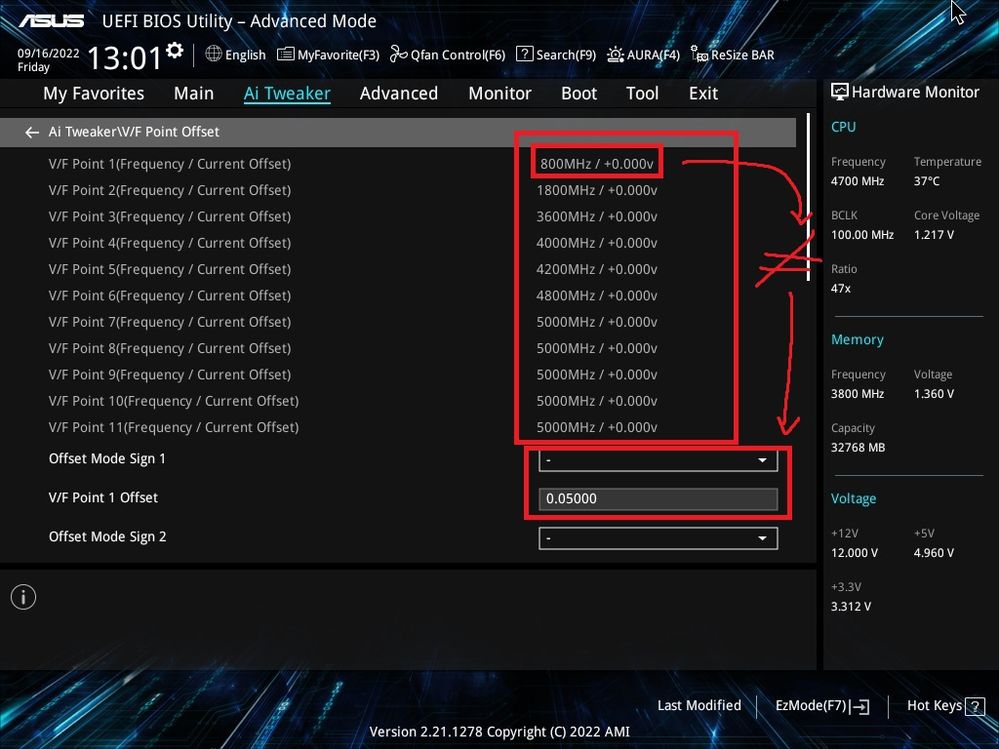
Task: Open Search(F9)
Action: (x=556, y=55)
